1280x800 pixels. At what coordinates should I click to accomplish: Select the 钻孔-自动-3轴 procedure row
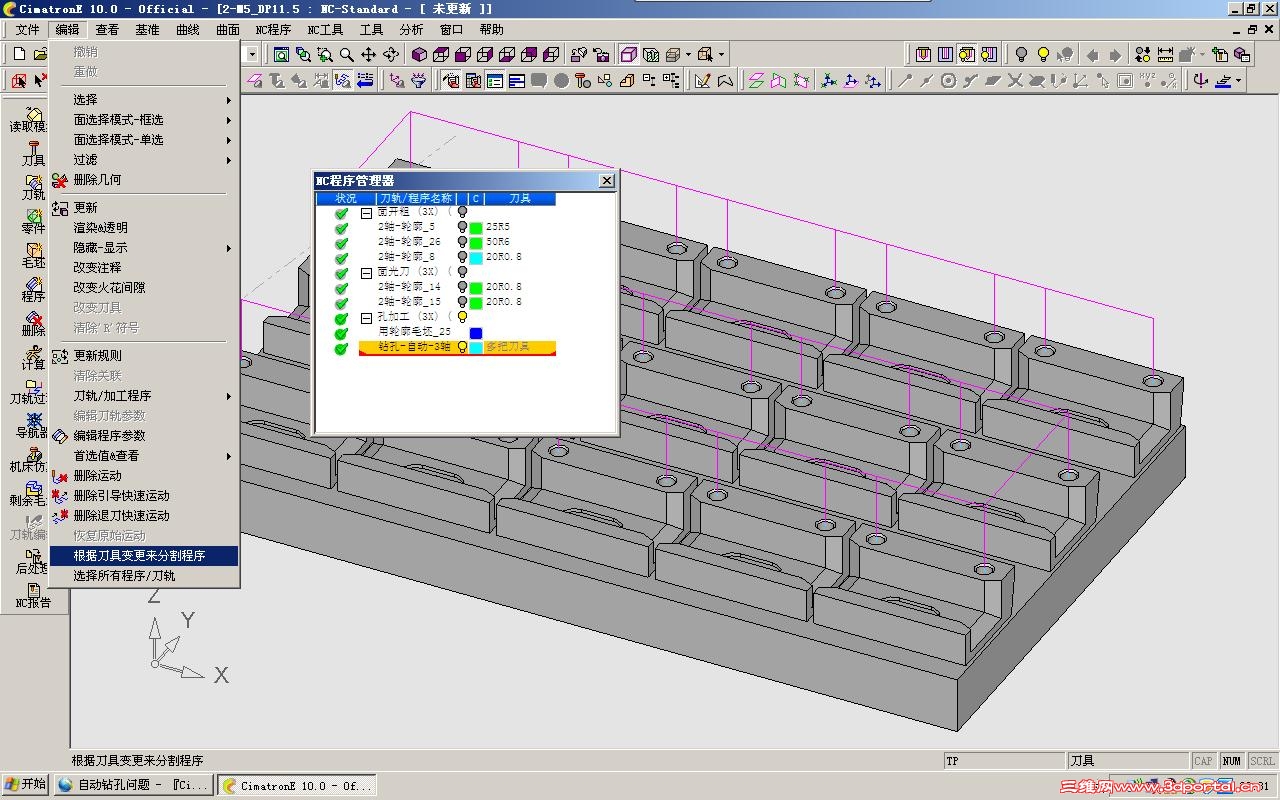tap(457, 347)
